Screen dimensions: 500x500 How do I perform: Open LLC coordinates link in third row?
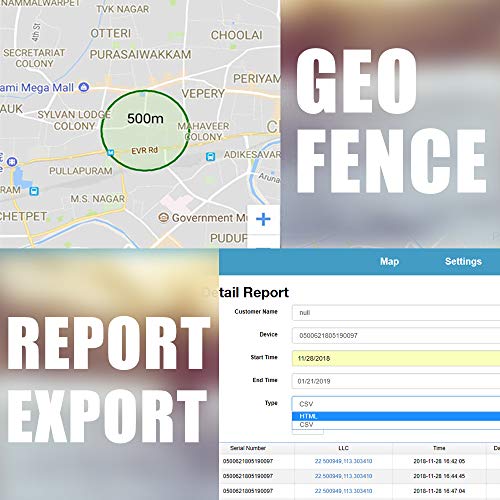(343, 491)
